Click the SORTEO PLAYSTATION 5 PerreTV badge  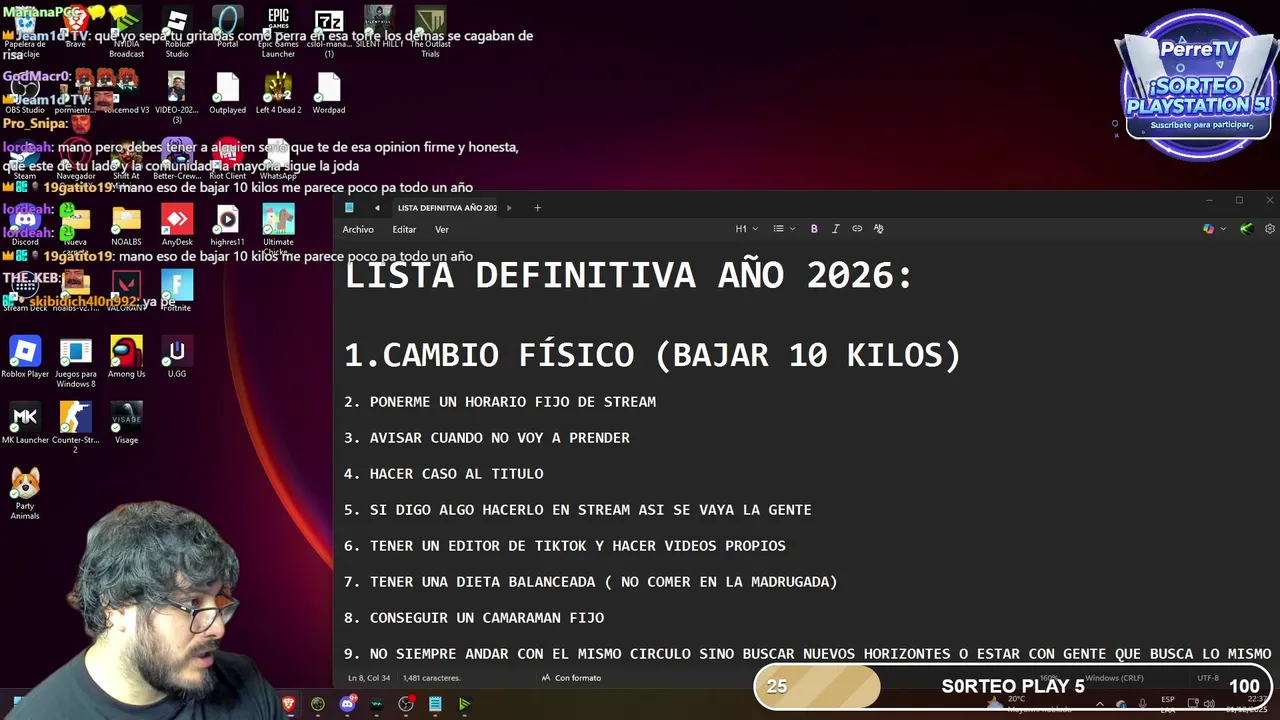(x=1198, y=85)
